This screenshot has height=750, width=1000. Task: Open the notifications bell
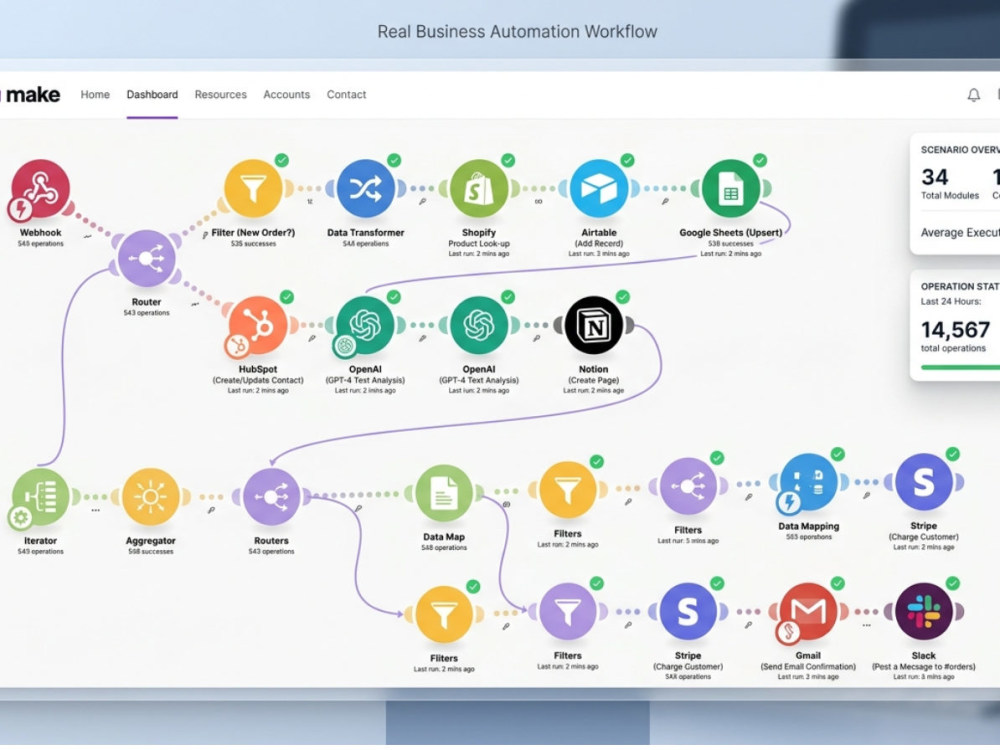[973, 95]
